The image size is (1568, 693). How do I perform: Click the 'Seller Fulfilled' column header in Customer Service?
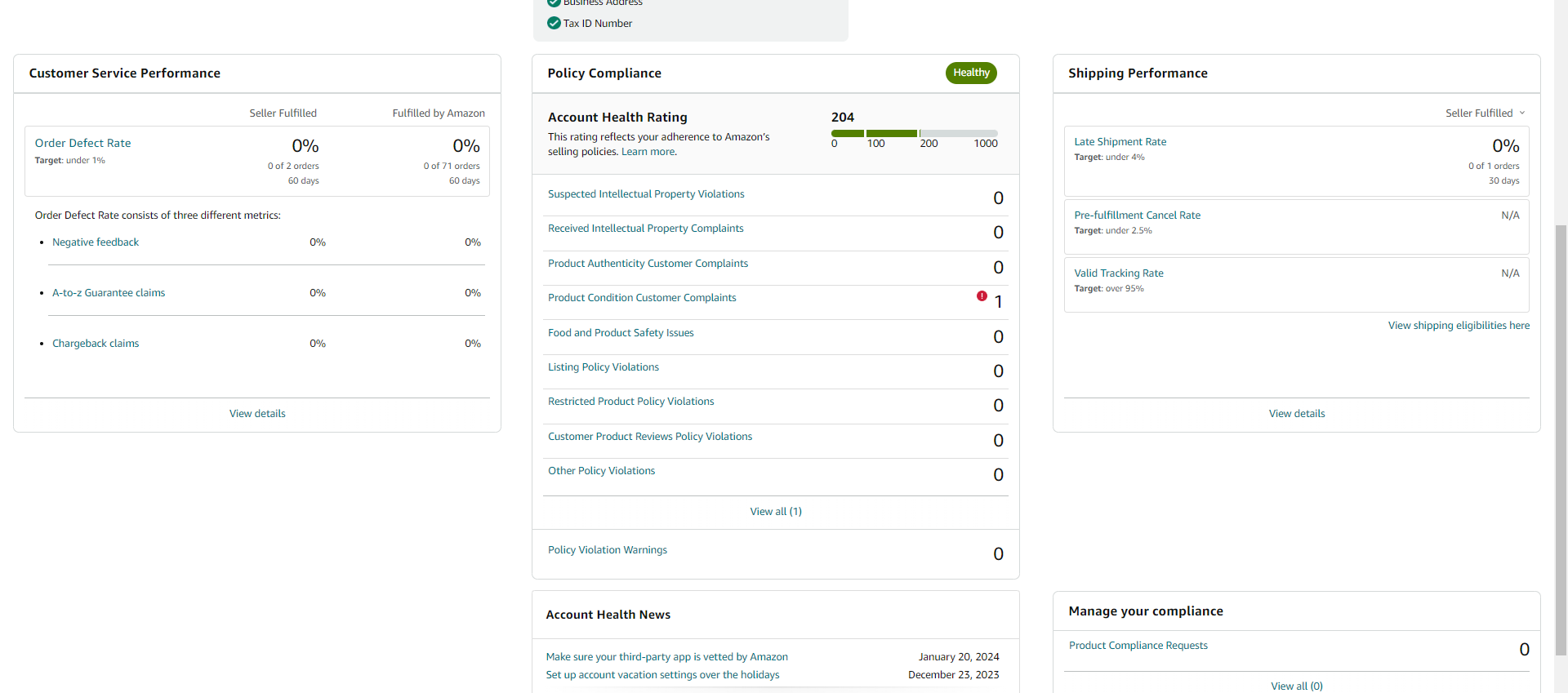pos(283,113)
